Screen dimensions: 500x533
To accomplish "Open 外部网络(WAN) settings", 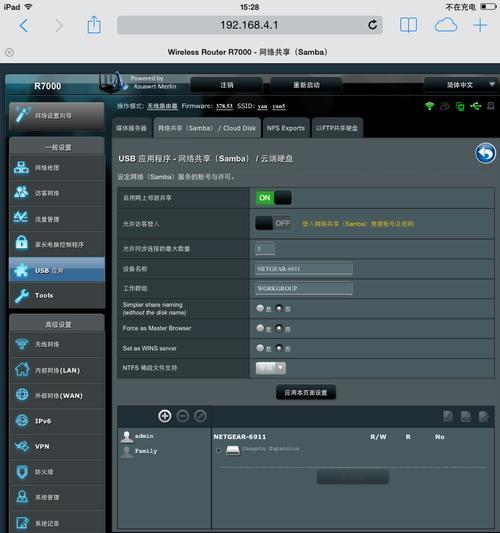I will pyautogui.click(x=57, y=396).
